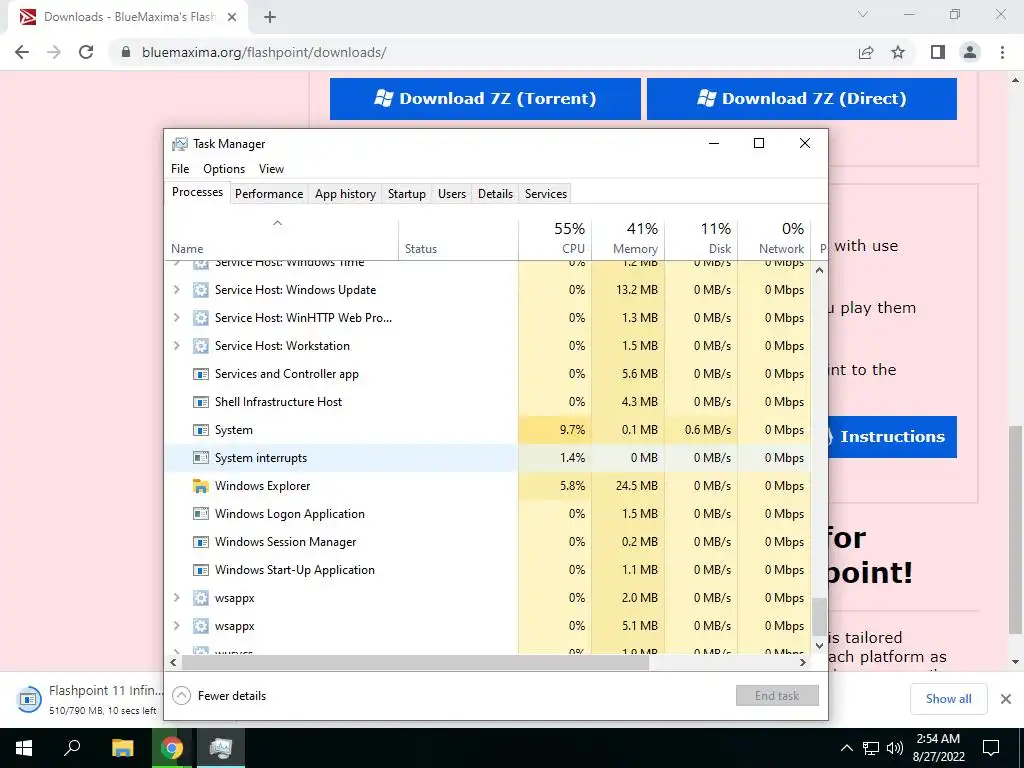Click the blue Instructions button
The image size is (1024, 768).
coord(892,437)
